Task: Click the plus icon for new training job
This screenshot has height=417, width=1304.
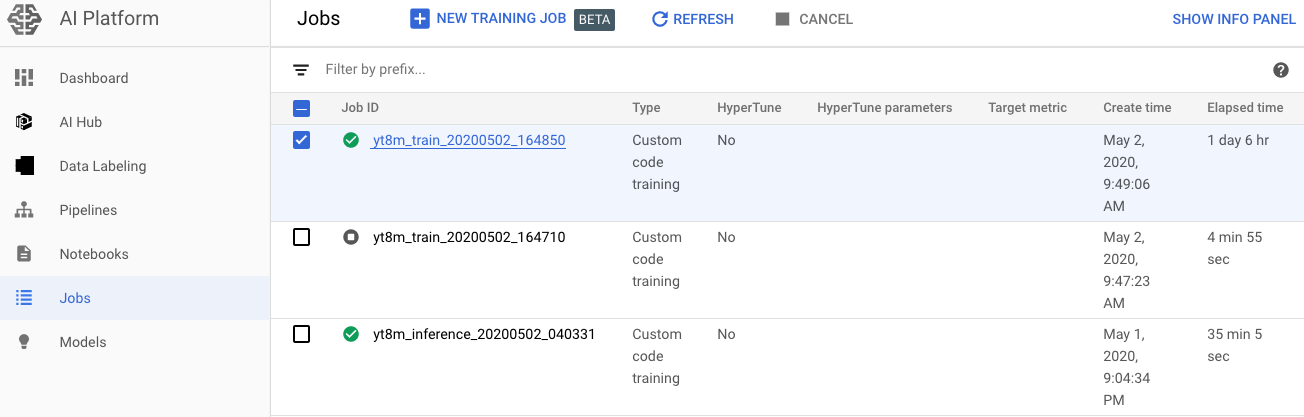Action: (x=420, y=19)
